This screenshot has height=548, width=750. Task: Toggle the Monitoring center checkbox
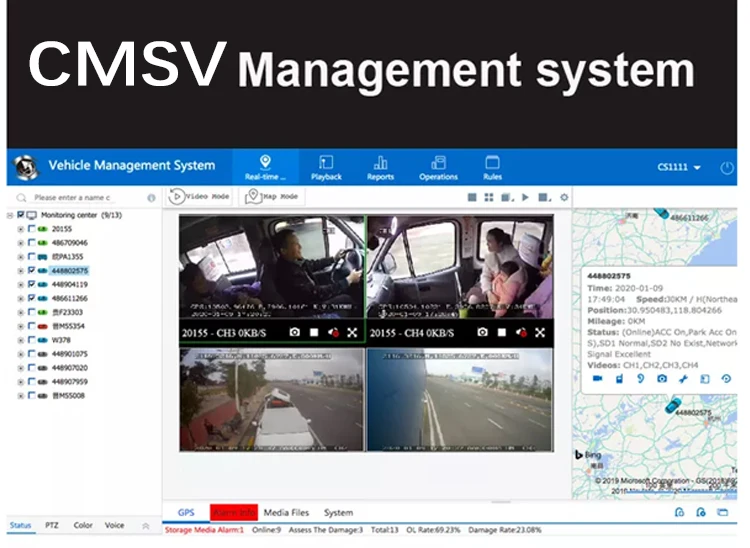pyautogui.click(x=21, y=215)
